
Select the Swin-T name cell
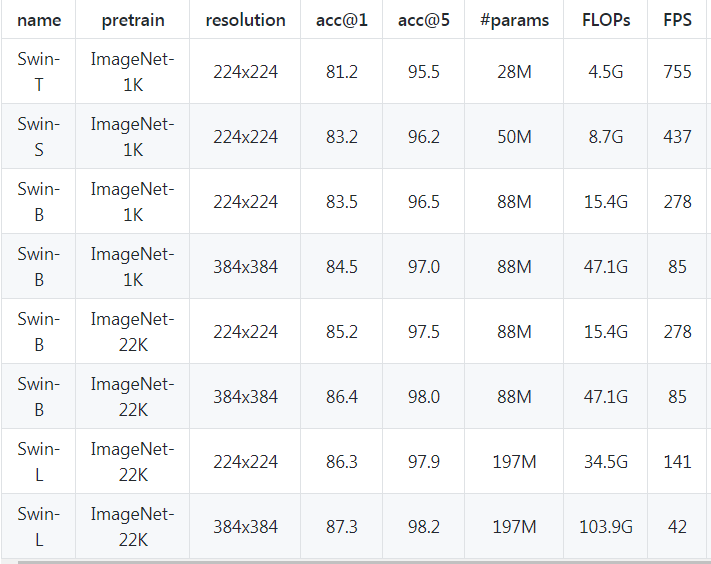[39, 72]
